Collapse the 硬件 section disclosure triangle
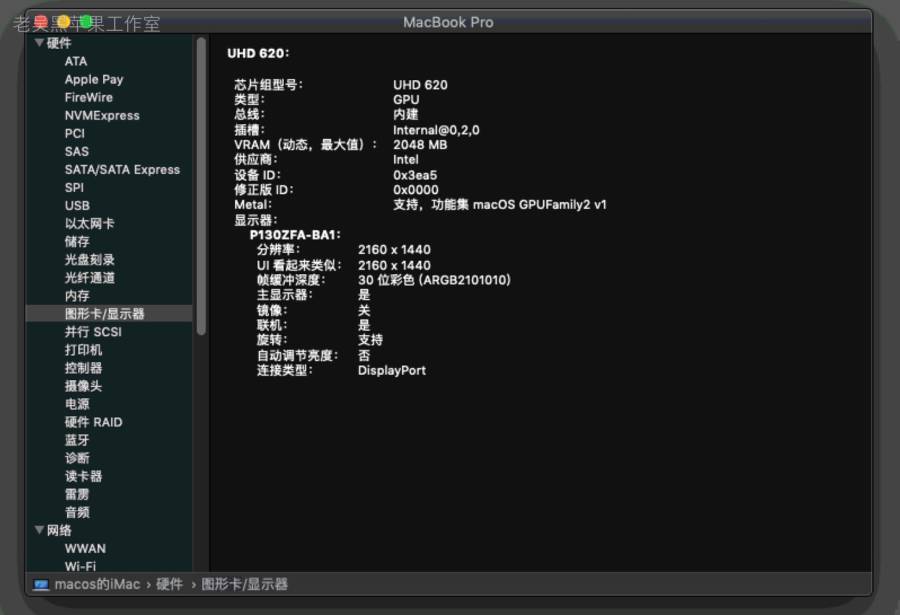 click(x=39, y=42)
